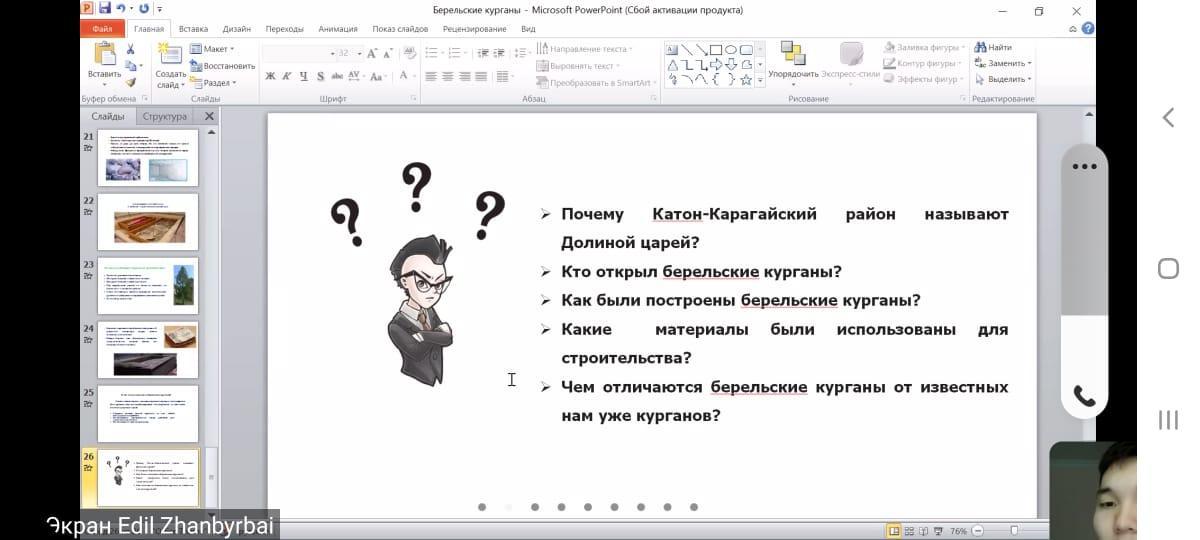The width and height of the screenshot is (1200, 540).
Task: Click the zoom slider in status bar
Action: pos(1014,531)
